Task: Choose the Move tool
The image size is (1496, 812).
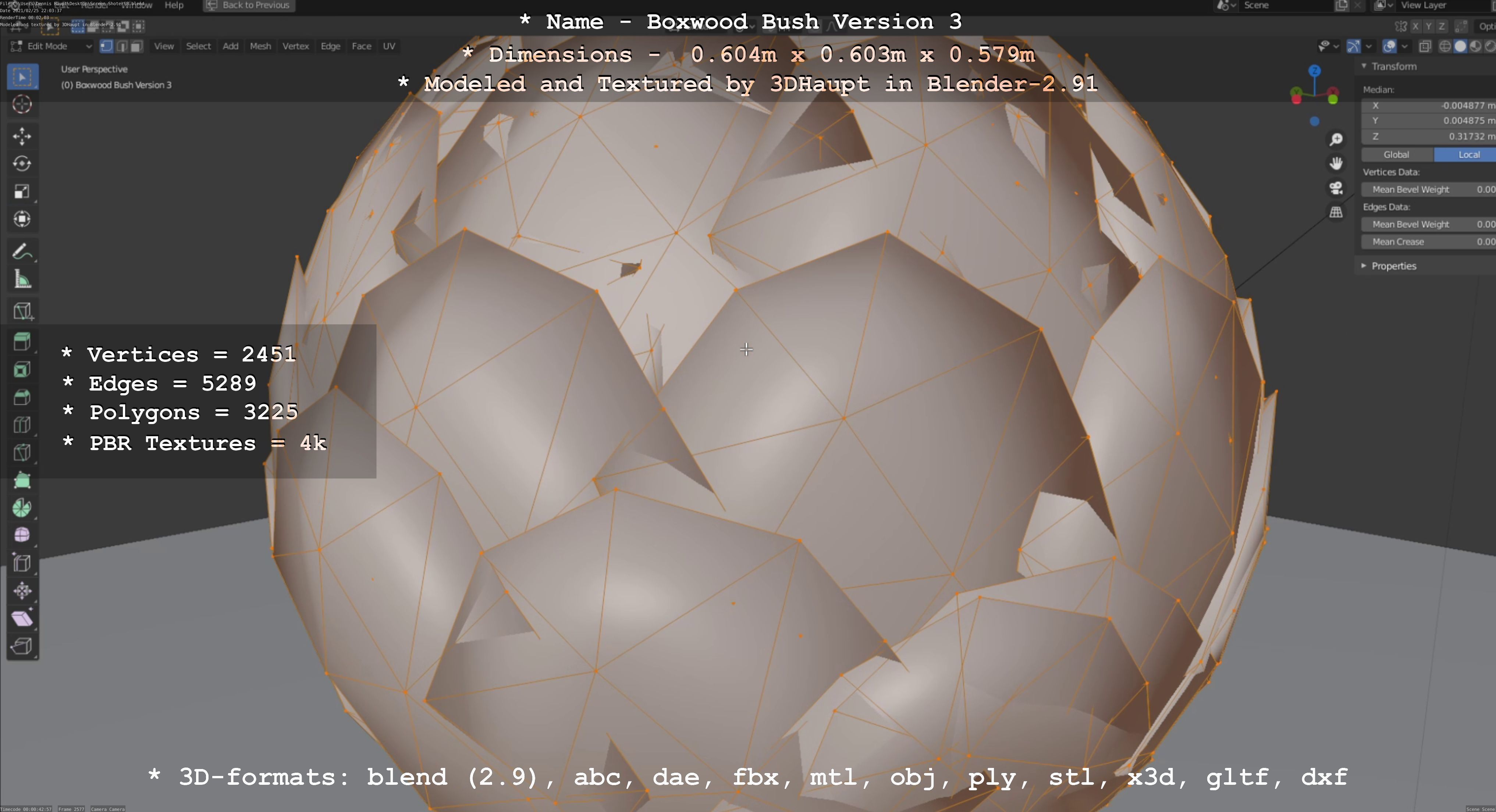Action: point(23,136)
